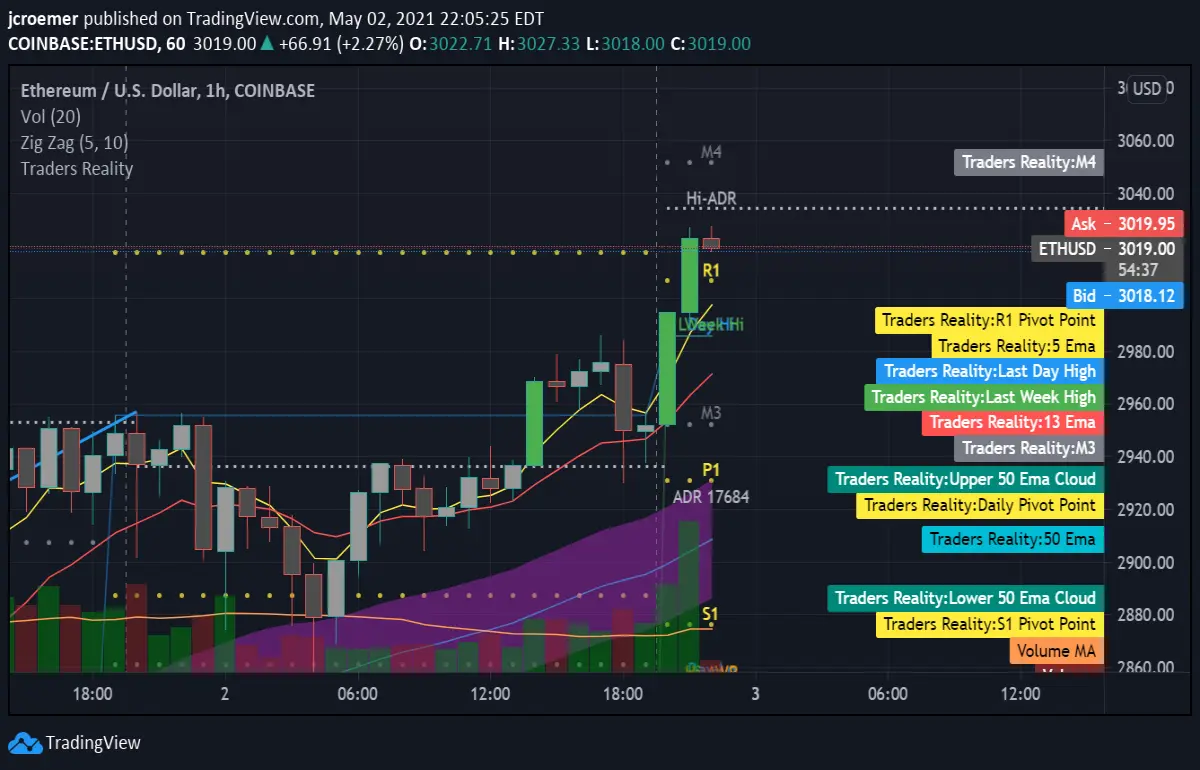Click the 54:37 candle countdown timer
The height and width of the screenshot is (770, 1200).
click(1139, 270)
